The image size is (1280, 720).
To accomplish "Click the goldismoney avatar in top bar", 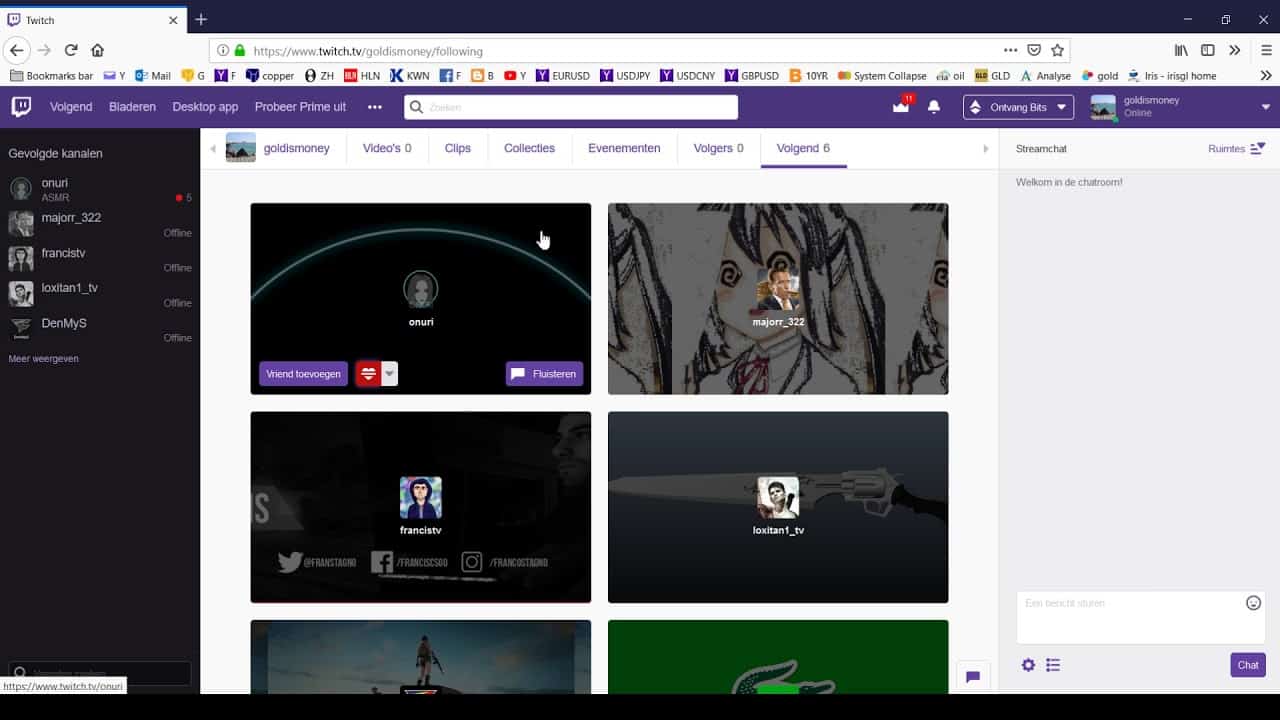I will (1103, 107).
